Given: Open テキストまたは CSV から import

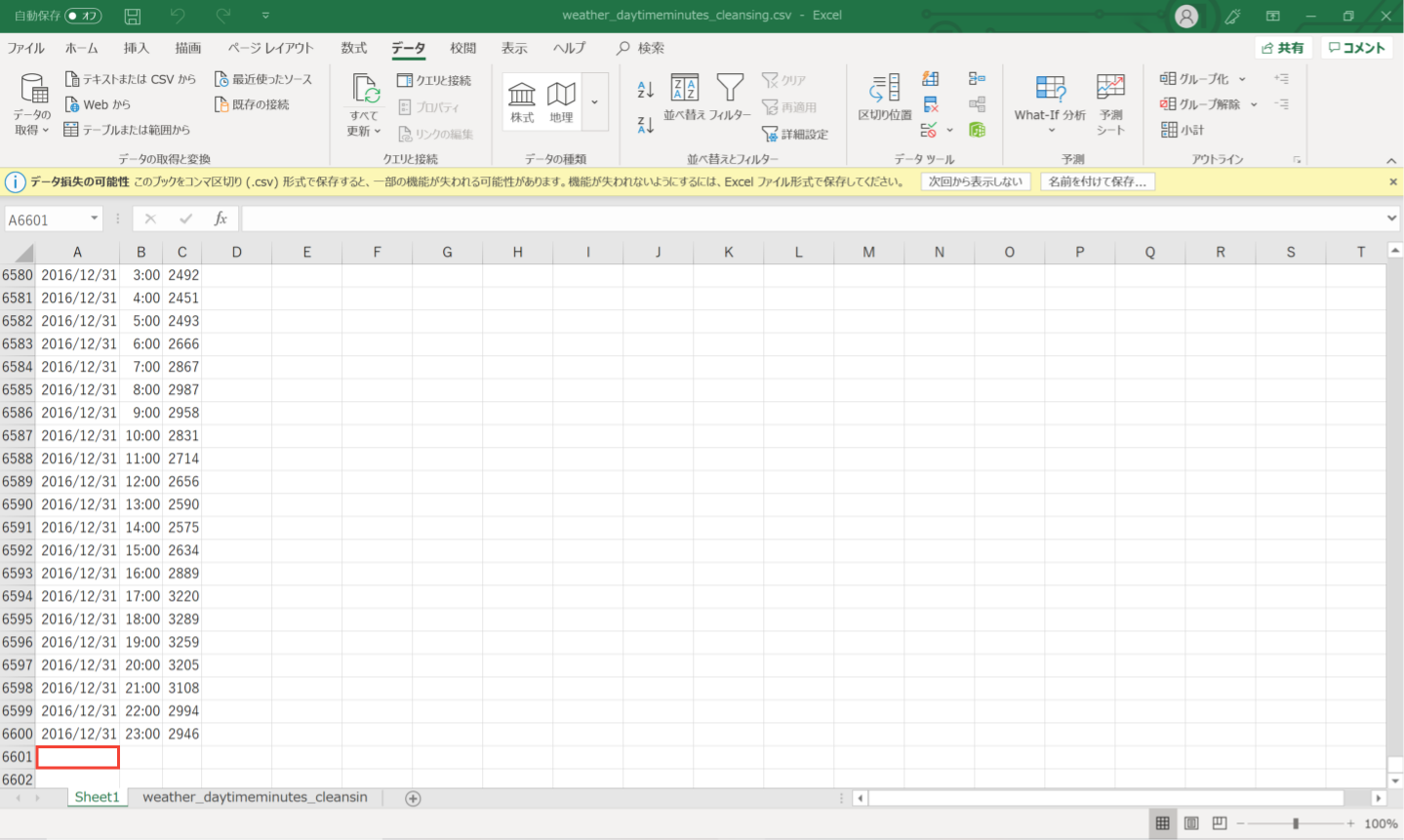Looking at the screenshot, I should (130, 79).
